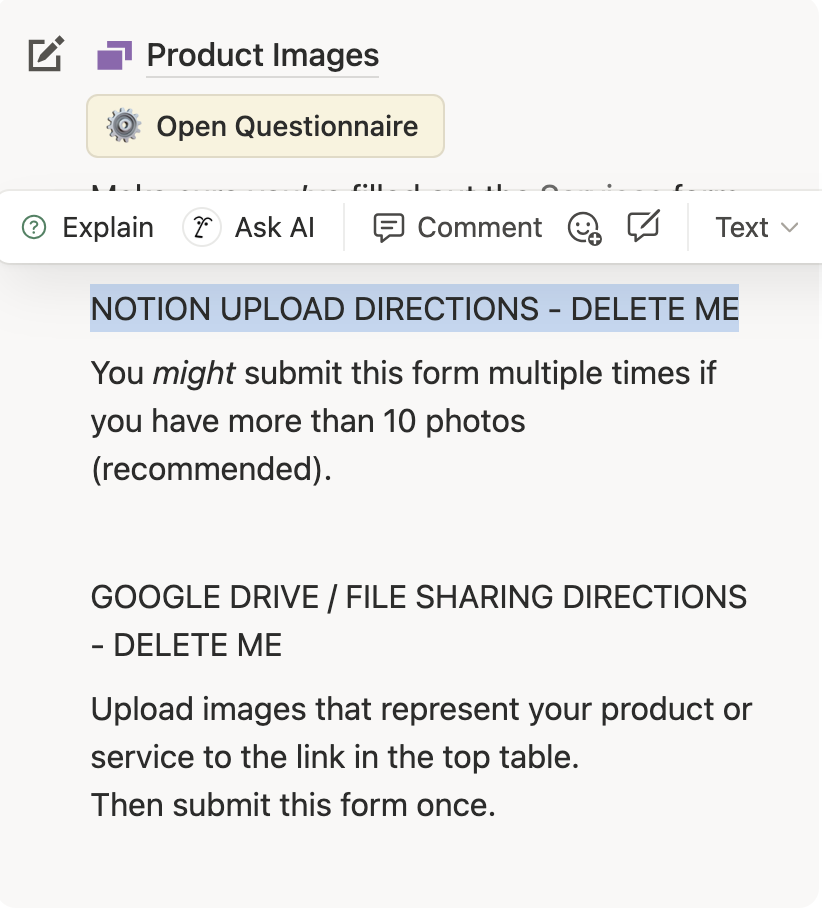The height and width of the screenshot is (922, 822).
Task: Click the gear icon in Open Questionnaire
Action: [124, 127]
